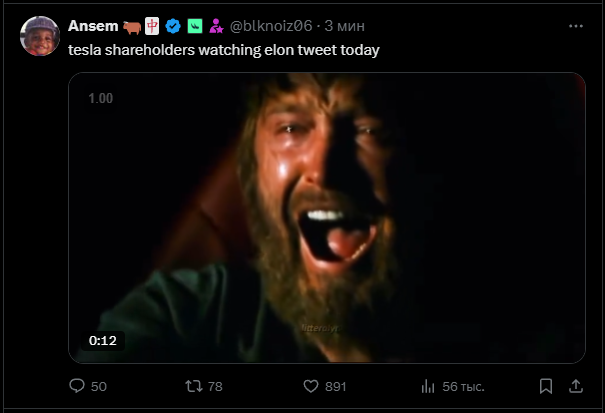605x413 pixels.
Task: Click the pink person badge icon
Action: pyautogui.click(x=215, y=26)
